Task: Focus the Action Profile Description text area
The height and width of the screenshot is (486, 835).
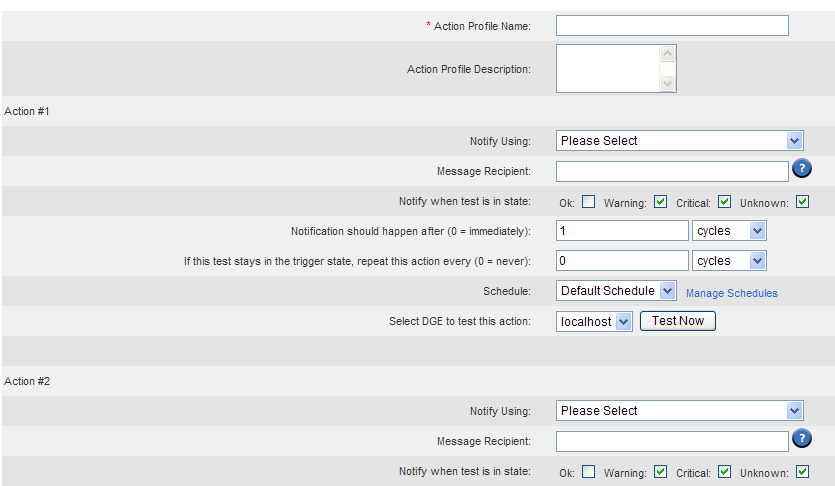Action: coord(608,69)
